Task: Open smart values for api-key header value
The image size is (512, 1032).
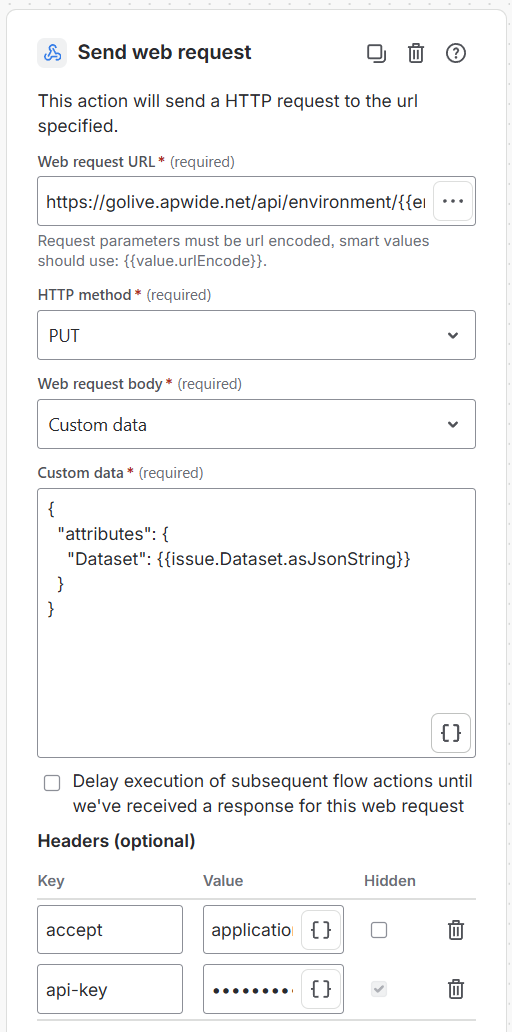Action: coord(320,989)
